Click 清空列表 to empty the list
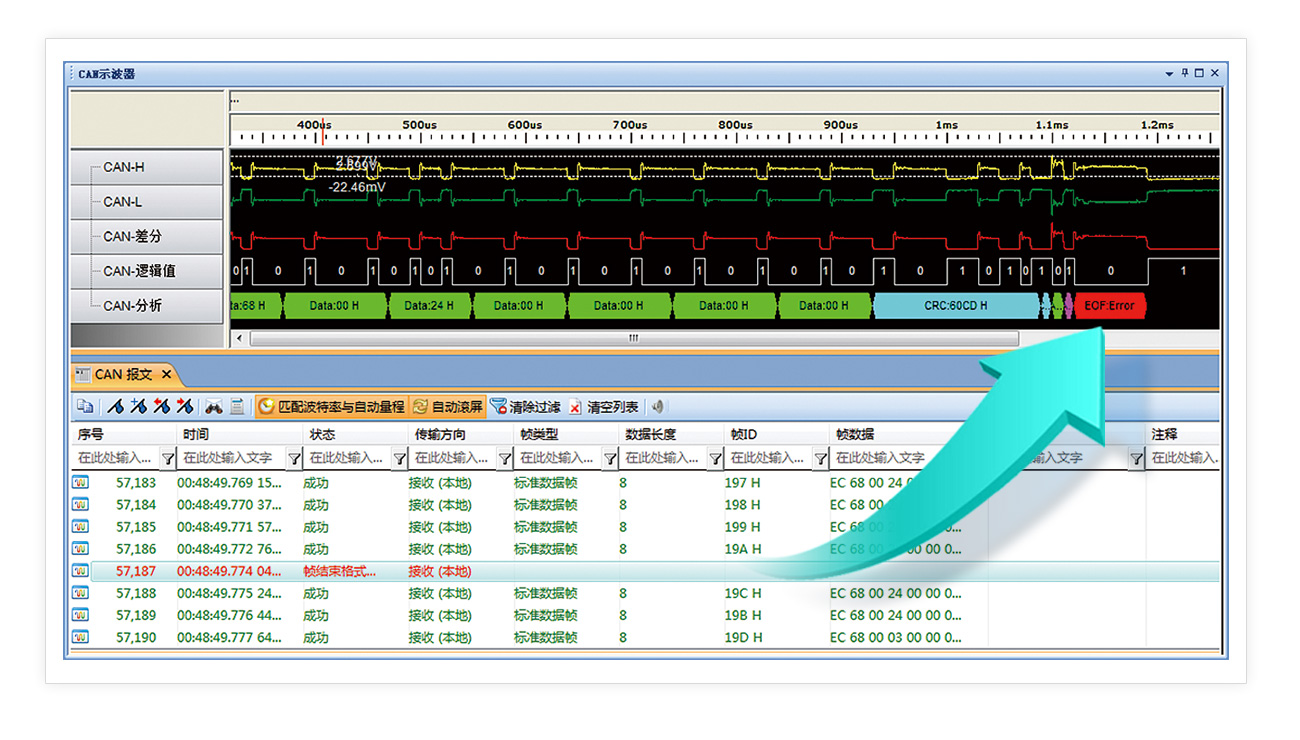 [603, 407]
